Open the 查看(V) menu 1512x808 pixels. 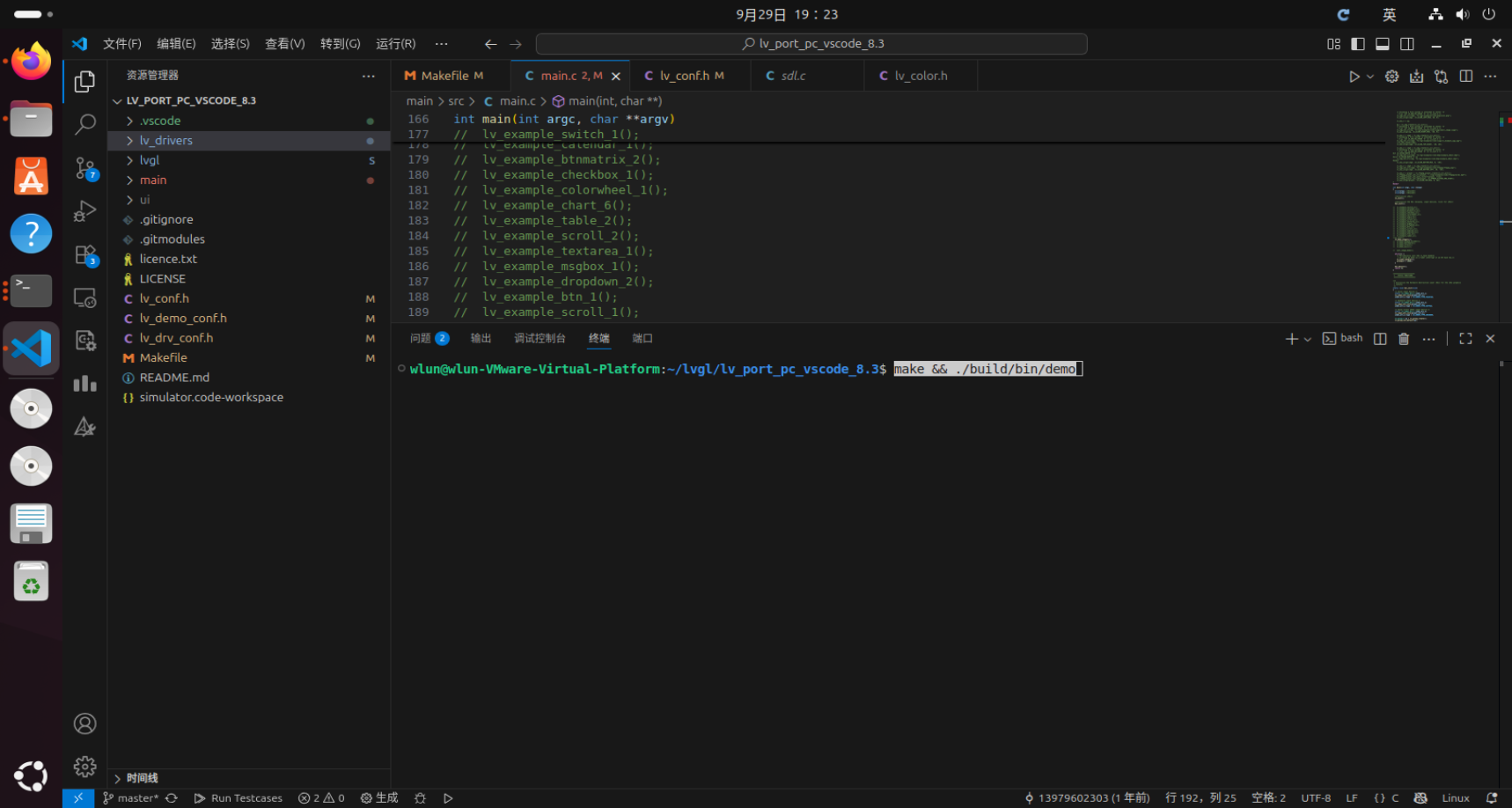pos(284,43)
